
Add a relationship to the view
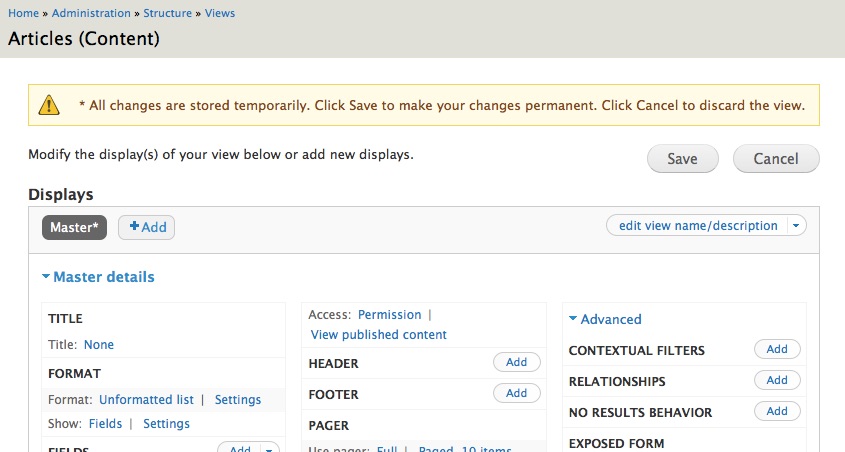click(777, 380)
